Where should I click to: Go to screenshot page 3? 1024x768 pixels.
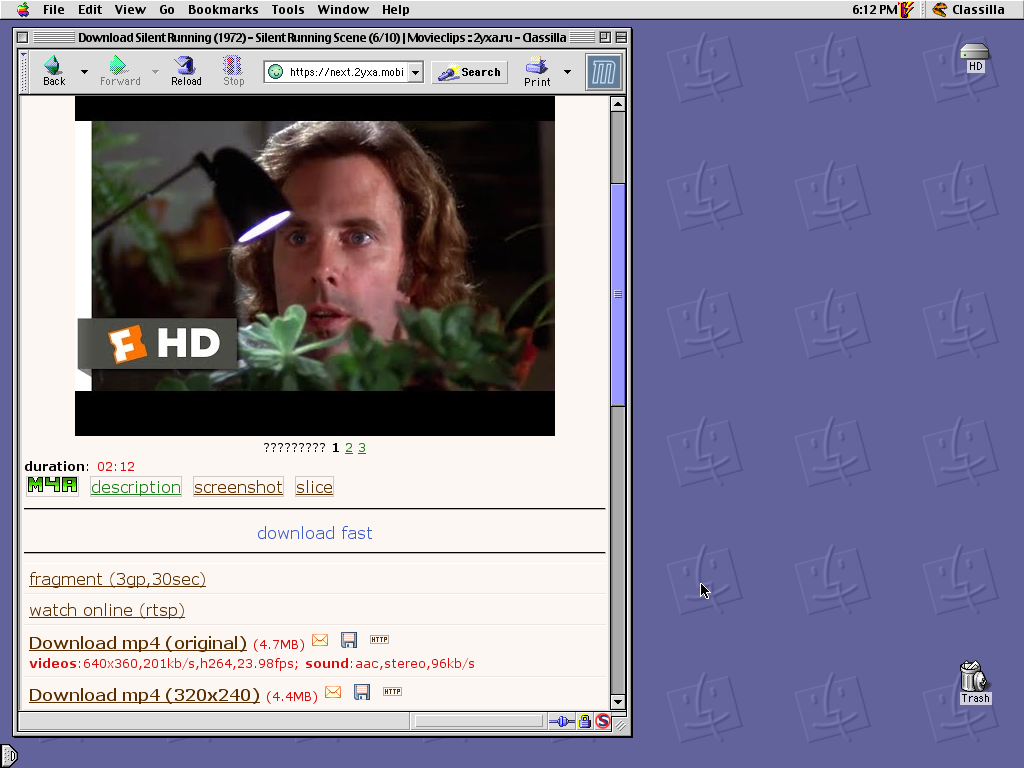(362, 448)
